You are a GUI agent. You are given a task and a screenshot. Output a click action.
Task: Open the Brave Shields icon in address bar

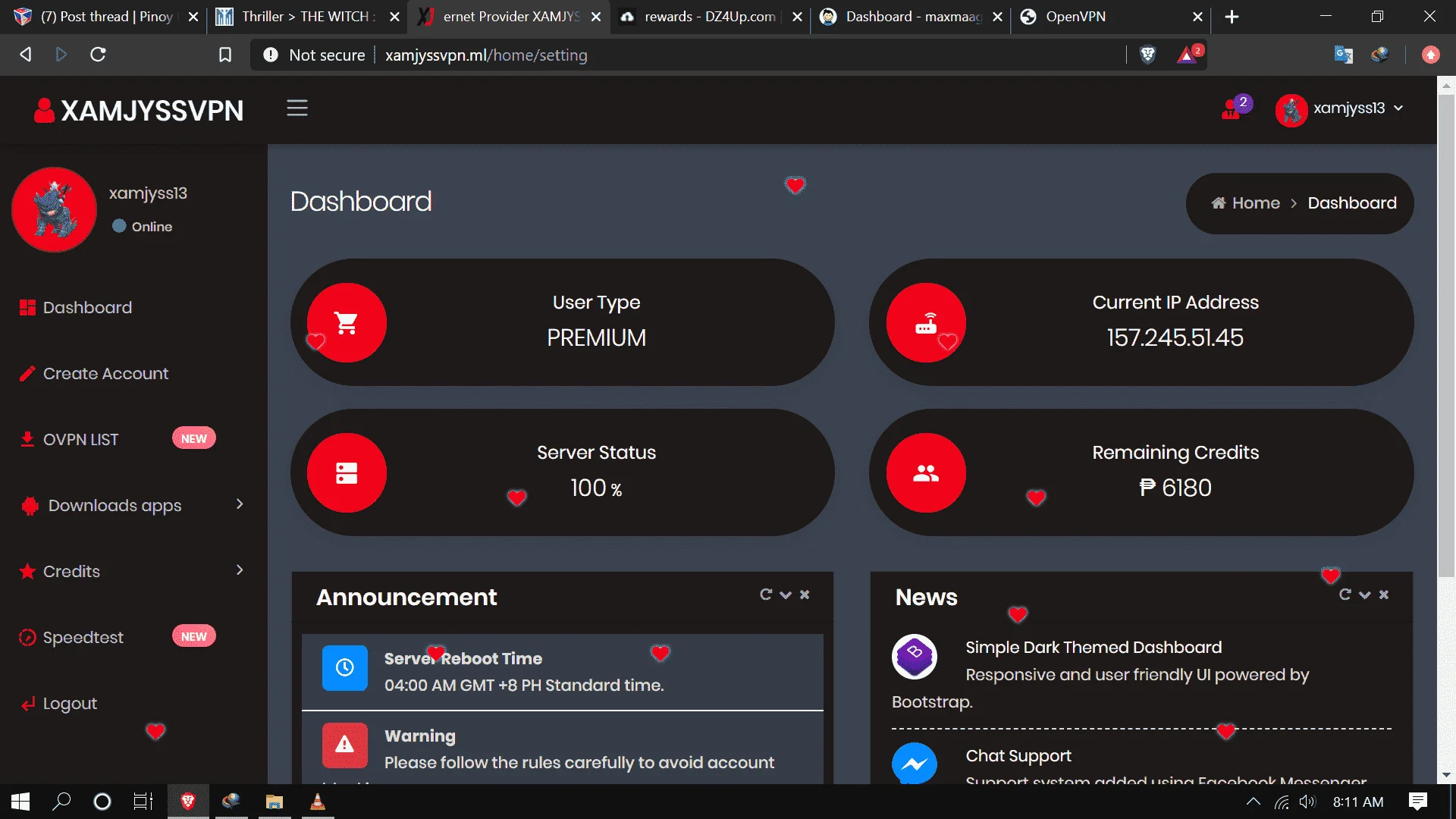(1147, 55)
